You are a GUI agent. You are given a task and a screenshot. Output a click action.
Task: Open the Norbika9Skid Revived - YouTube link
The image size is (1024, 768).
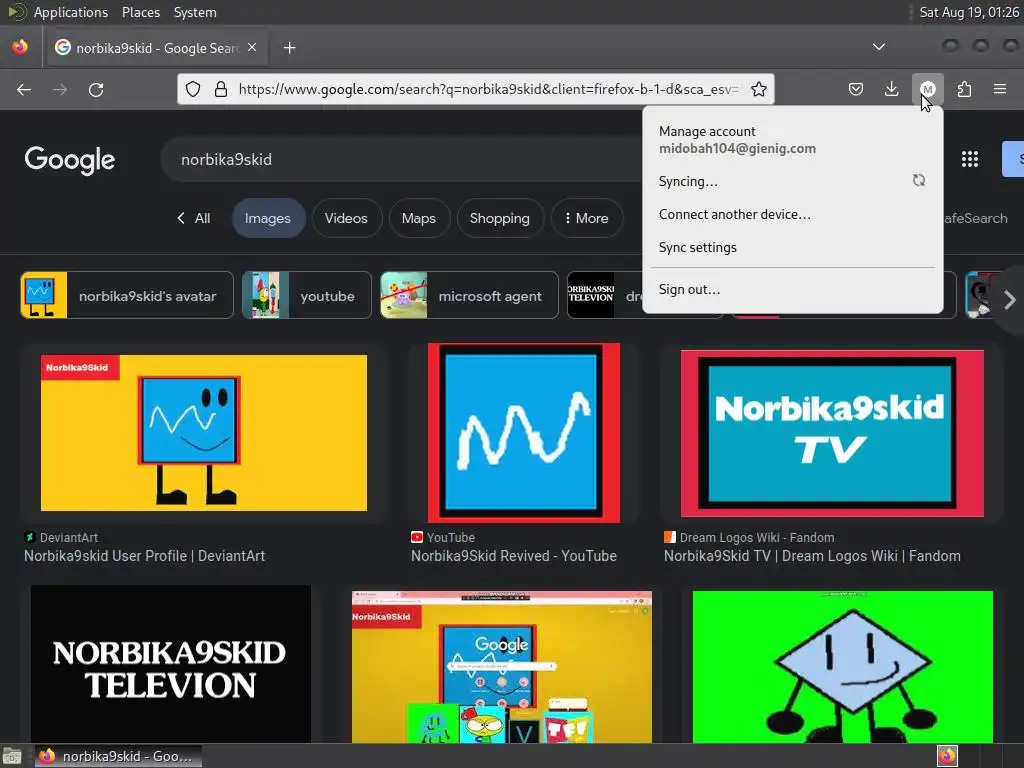513,556
